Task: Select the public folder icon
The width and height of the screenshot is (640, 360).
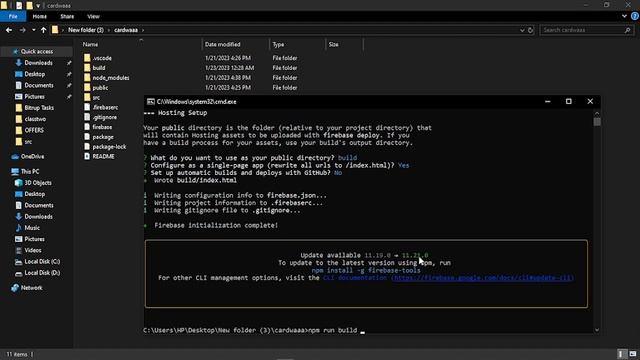Action: point(87,87)
